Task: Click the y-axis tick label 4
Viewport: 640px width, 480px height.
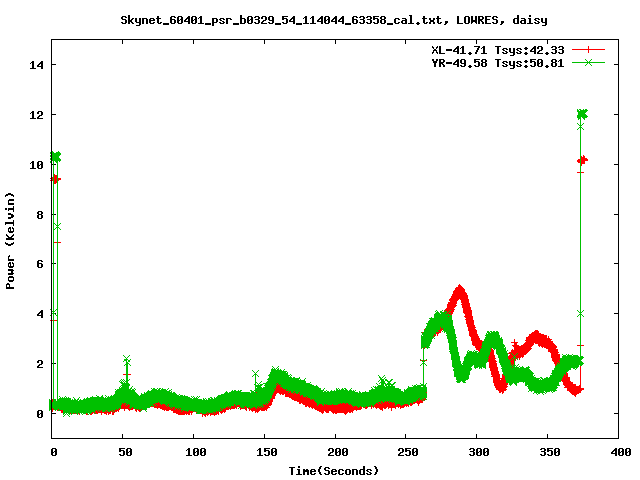Action: click(40, 314)
